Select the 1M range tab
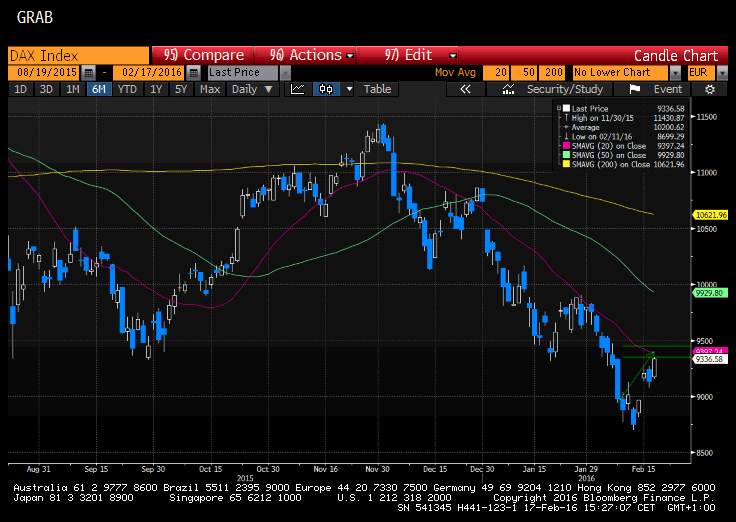736x522 pixels. click(72, 89)
